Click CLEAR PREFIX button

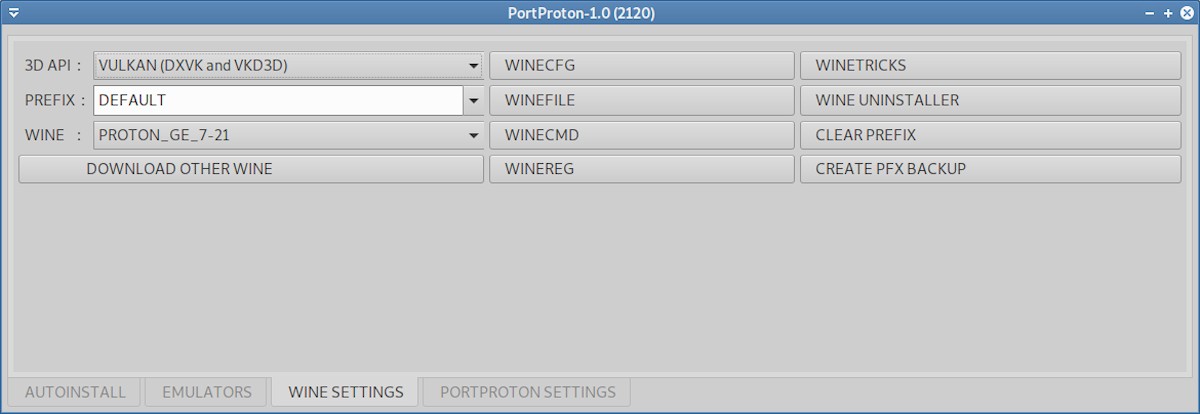coord(990,135)
